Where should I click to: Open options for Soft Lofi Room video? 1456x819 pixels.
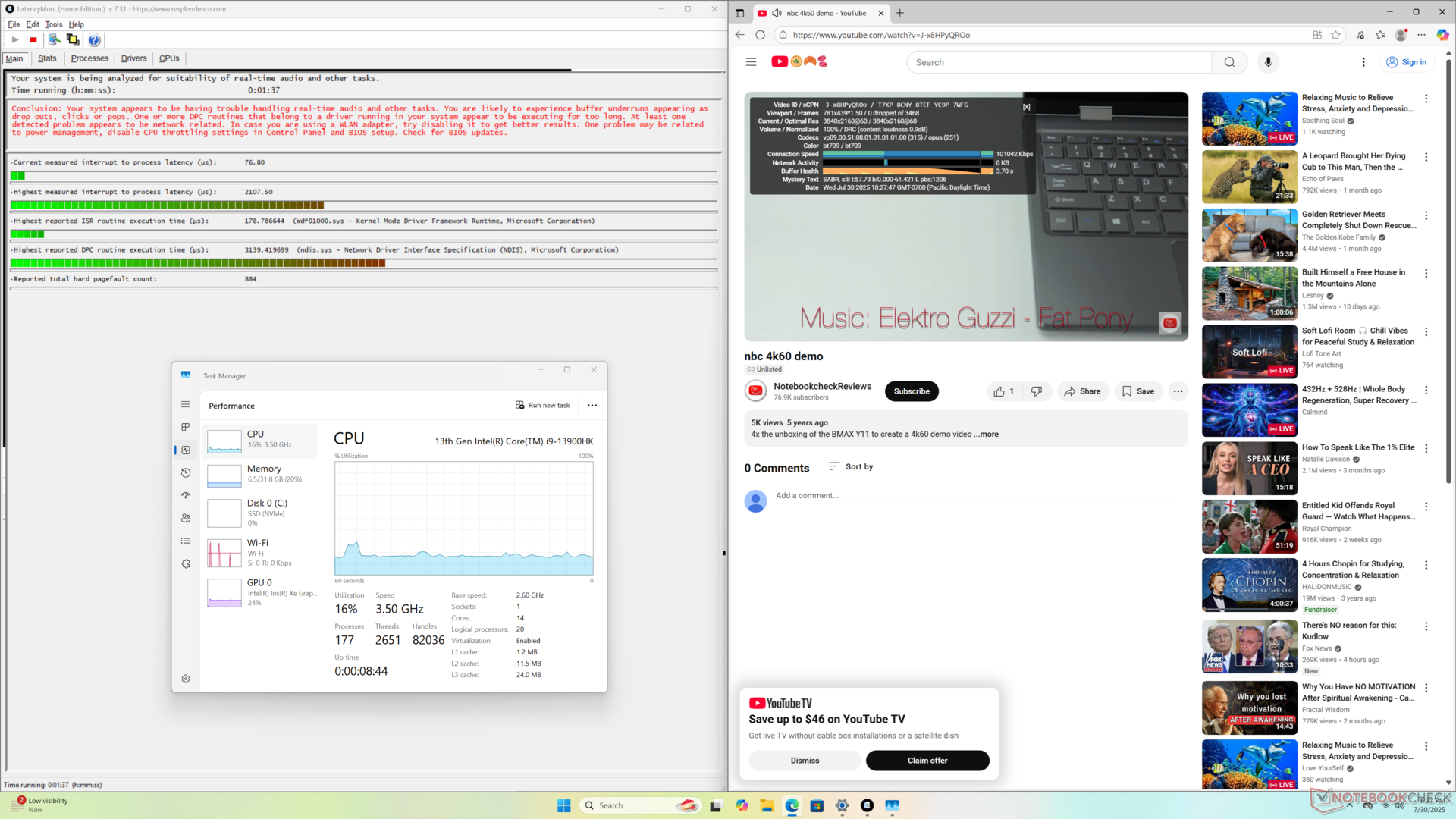pyautogui.click(x=1426, y=331)
